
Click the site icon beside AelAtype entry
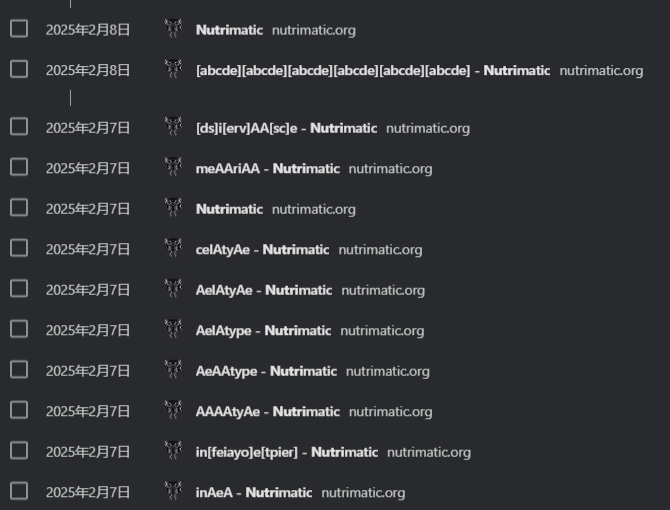(173, 330)
